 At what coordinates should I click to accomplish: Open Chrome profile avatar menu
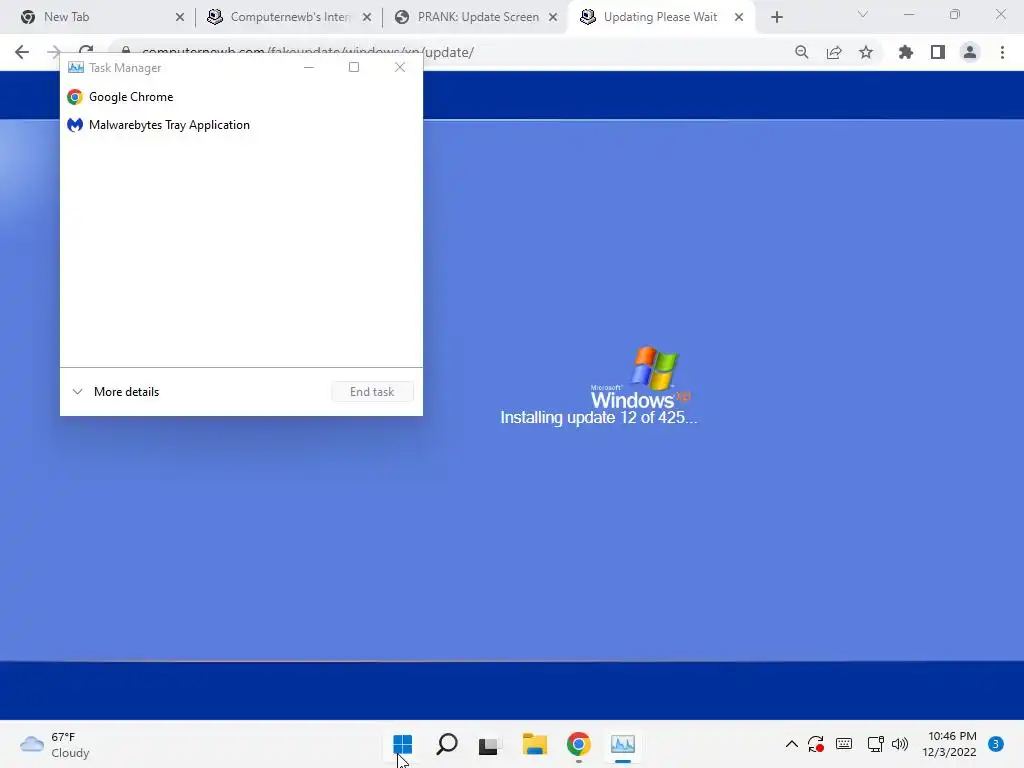(x=970, y=52)
